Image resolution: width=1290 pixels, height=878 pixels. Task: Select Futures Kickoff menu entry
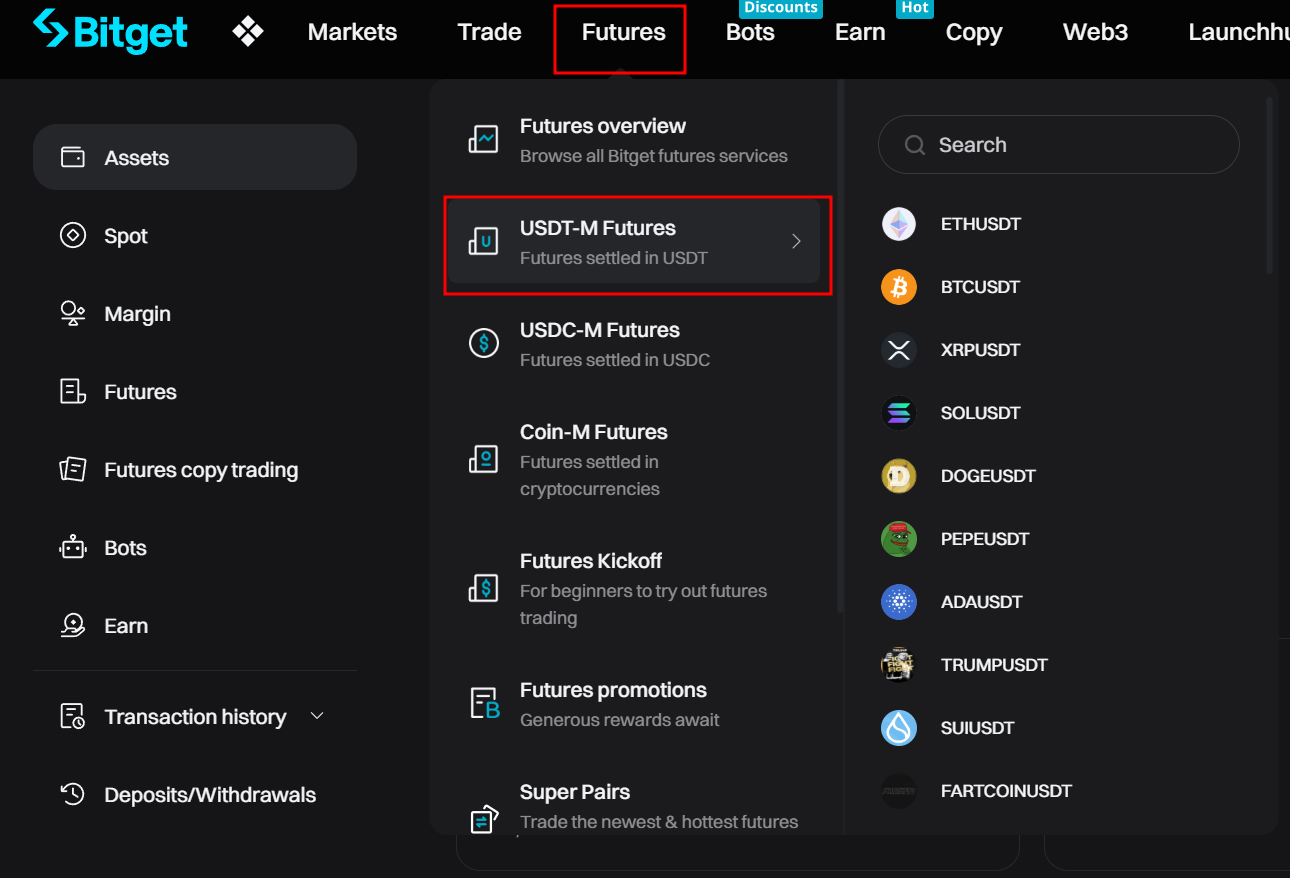pyautogui.click(x=634, y=588)
